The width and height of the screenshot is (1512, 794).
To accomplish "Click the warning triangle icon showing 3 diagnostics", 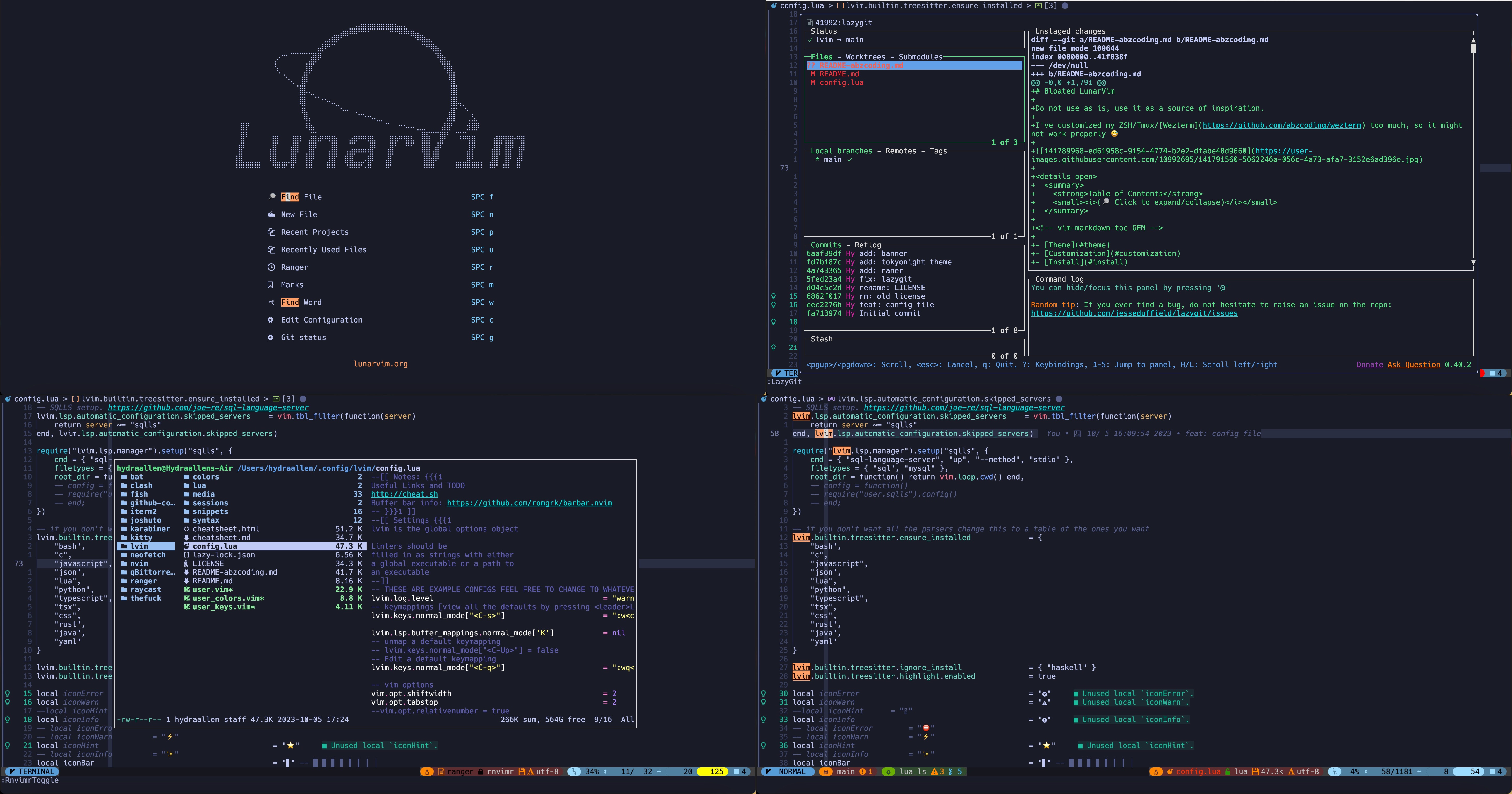I will (x=934, y=772).
